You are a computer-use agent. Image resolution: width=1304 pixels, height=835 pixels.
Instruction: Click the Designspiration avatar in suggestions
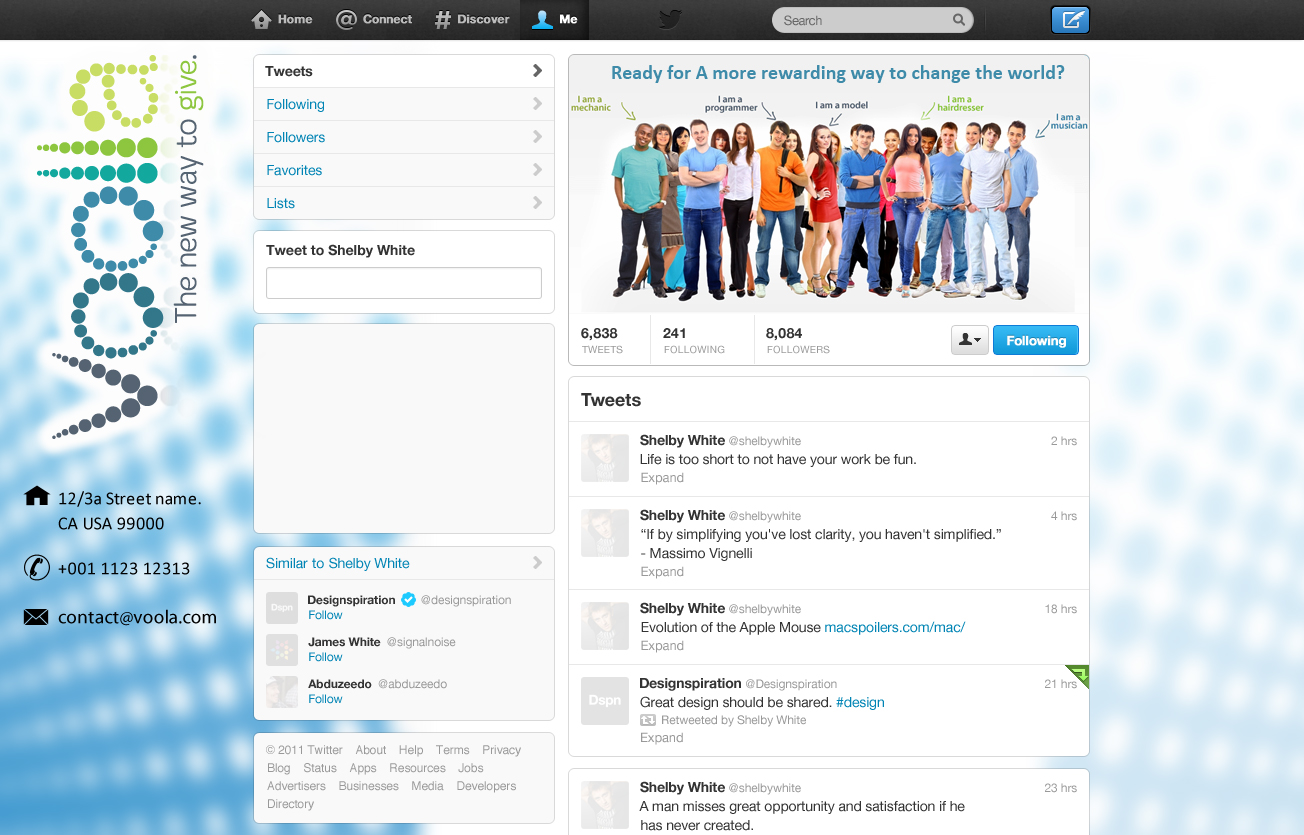pyautogui.click(x=282, y=607)
